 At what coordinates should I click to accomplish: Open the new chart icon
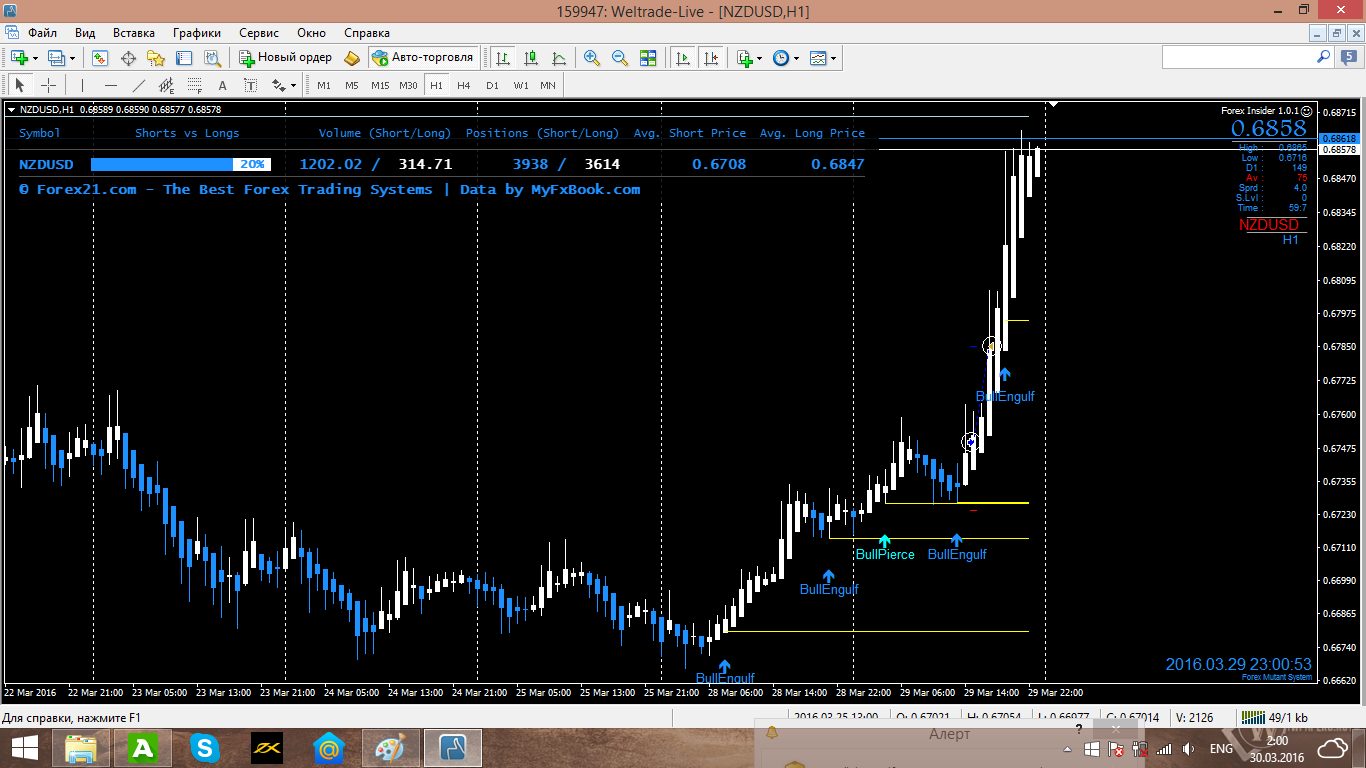[x=18, y=58]
